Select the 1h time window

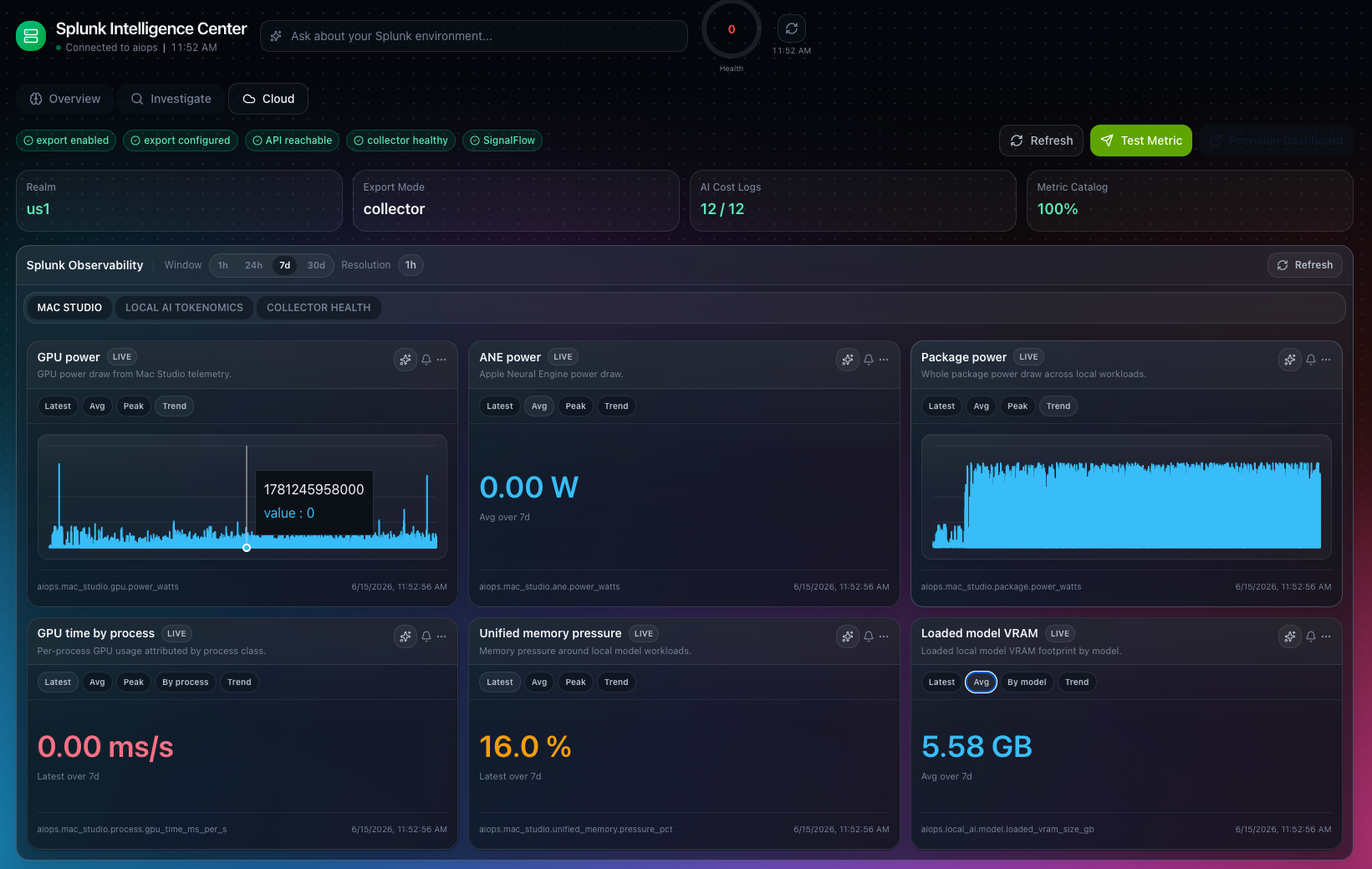pos(223,265)
